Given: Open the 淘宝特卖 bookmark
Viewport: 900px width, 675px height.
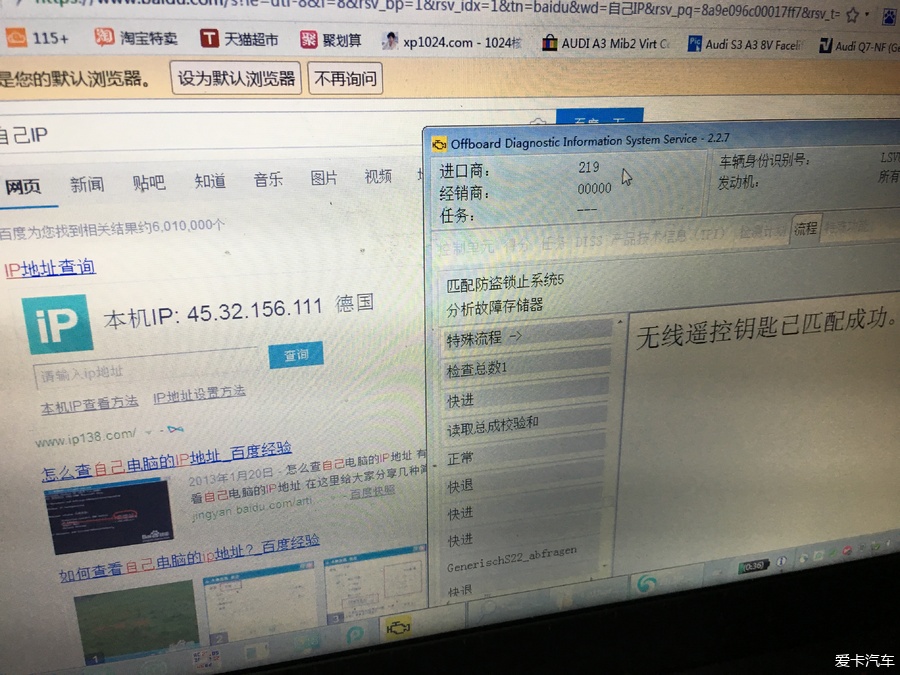Looking at the screenshot, I should click(x=136, y=38).
